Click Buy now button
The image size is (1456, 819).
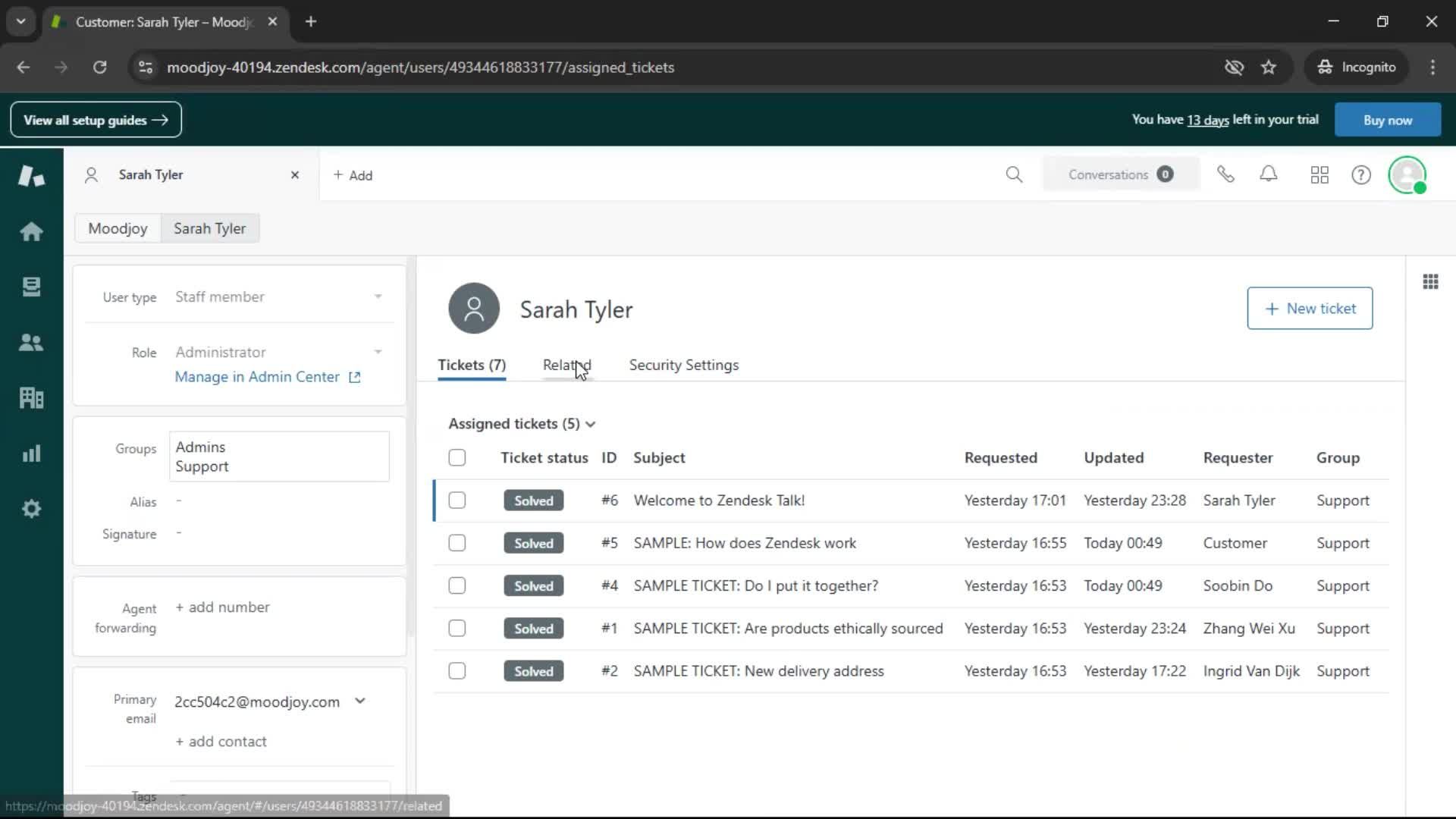point(1387,120)
